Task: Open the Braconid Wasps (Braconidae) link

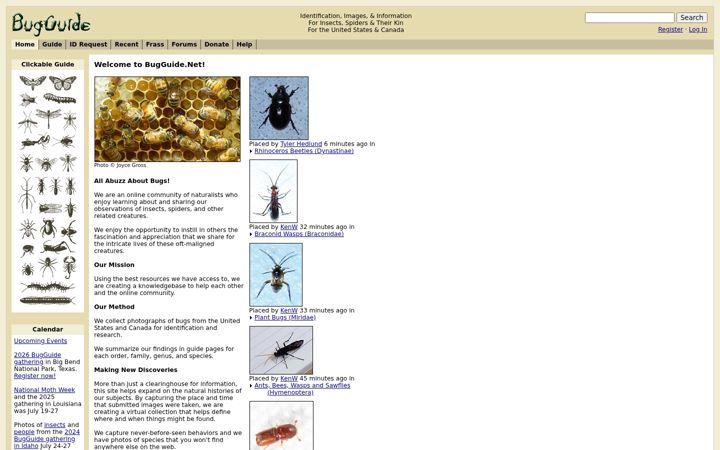Action: point(299,234)
